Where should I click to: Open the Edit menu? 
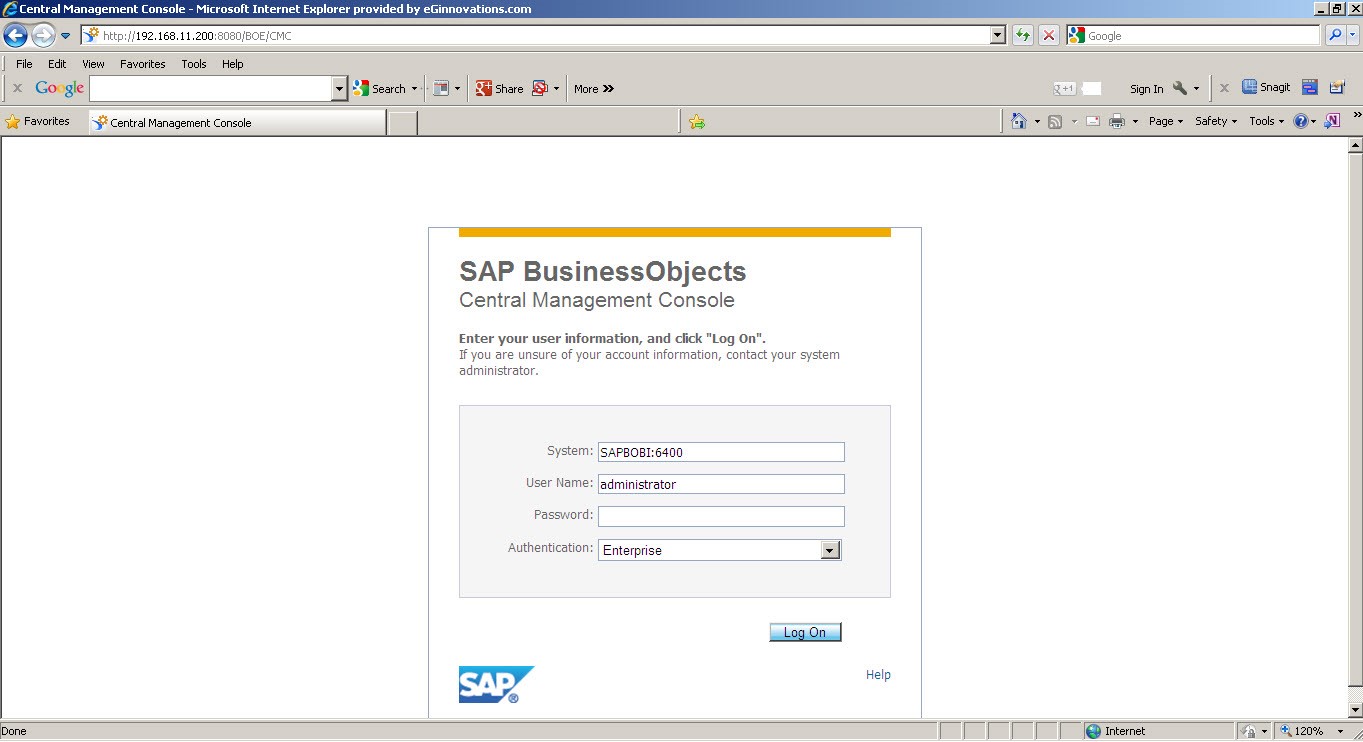click(57, 63)
